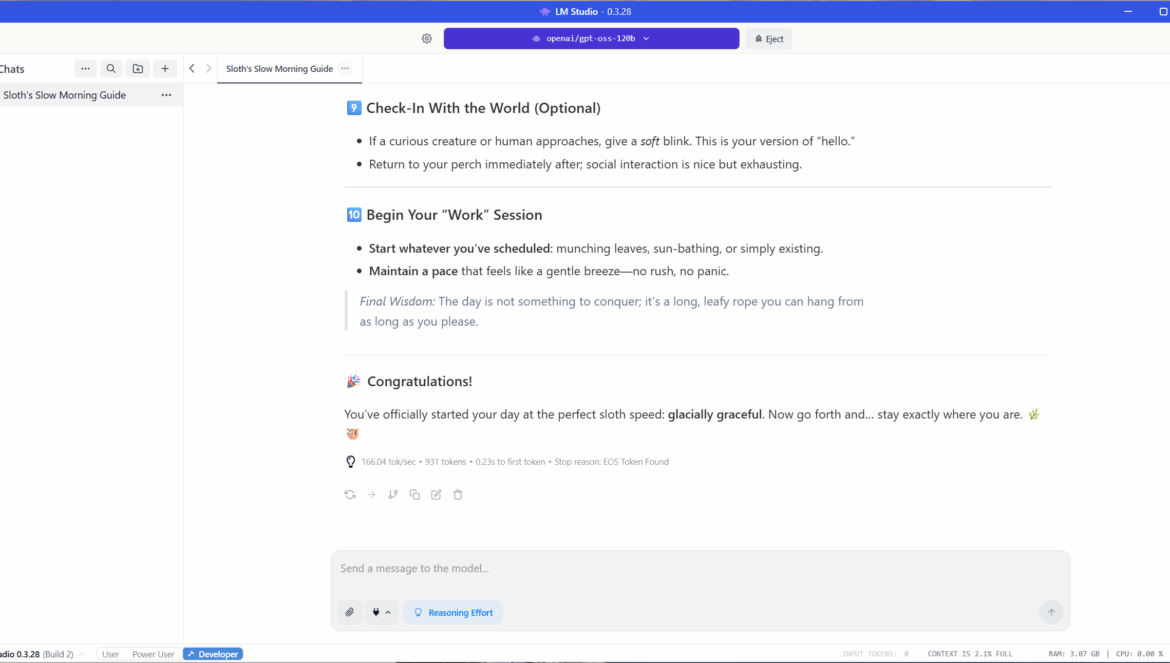The image size is (1170, 663).
Task: Click the continue generation arrow icon
Action: 371,495
